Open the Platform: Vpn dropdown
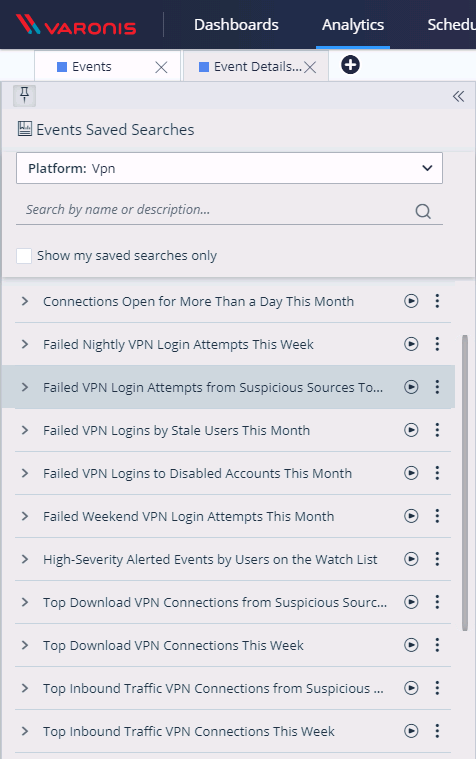The width and height of the screenshot is (476, 759). pos(229,168)
